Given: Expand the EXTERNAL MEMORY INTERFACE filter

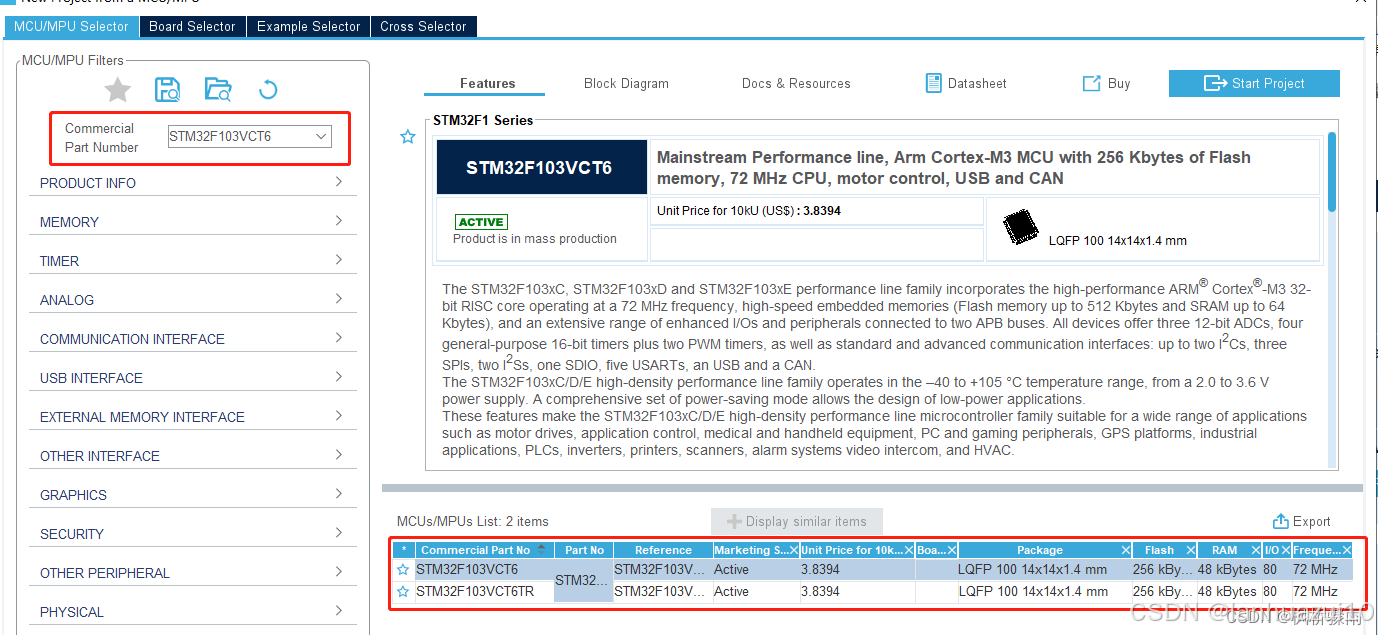Looking at the screenshot, I should click(x=339, y=416).
